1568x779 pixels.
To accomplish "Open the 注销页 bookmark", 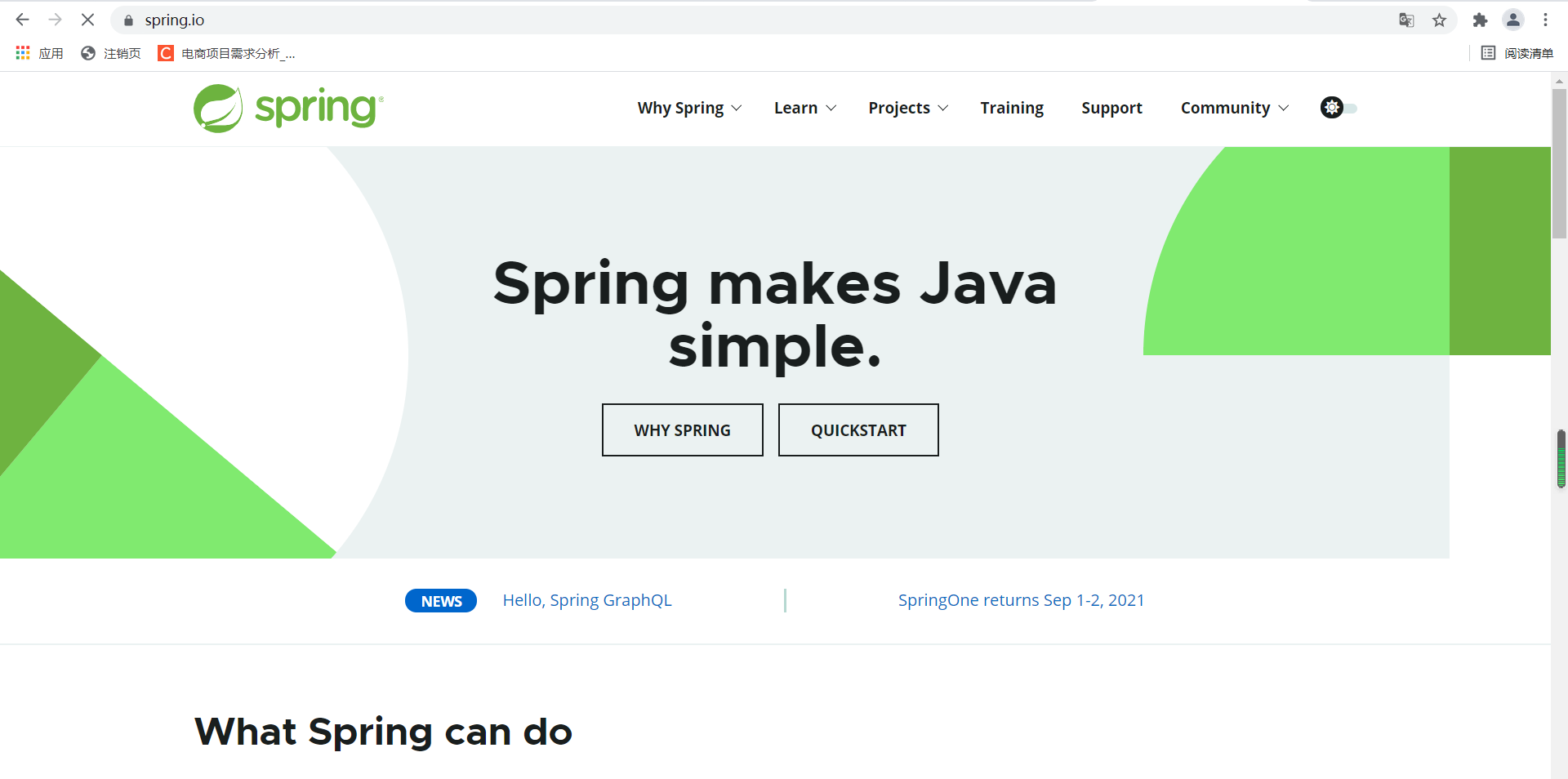I will 111,53.
